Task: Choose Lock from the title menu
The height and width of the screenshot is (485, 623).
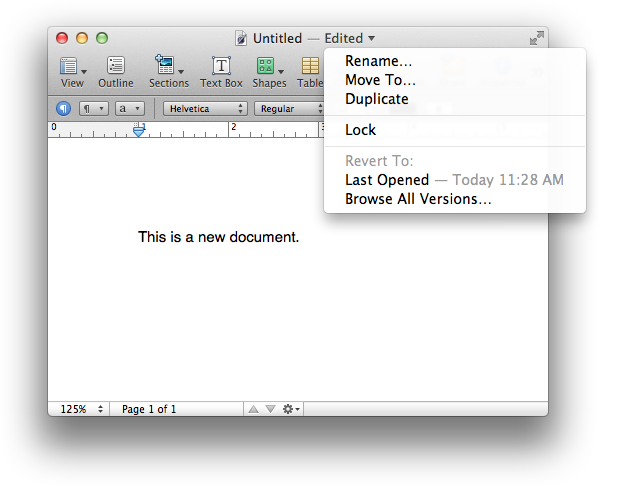Action: coord(360,130)
